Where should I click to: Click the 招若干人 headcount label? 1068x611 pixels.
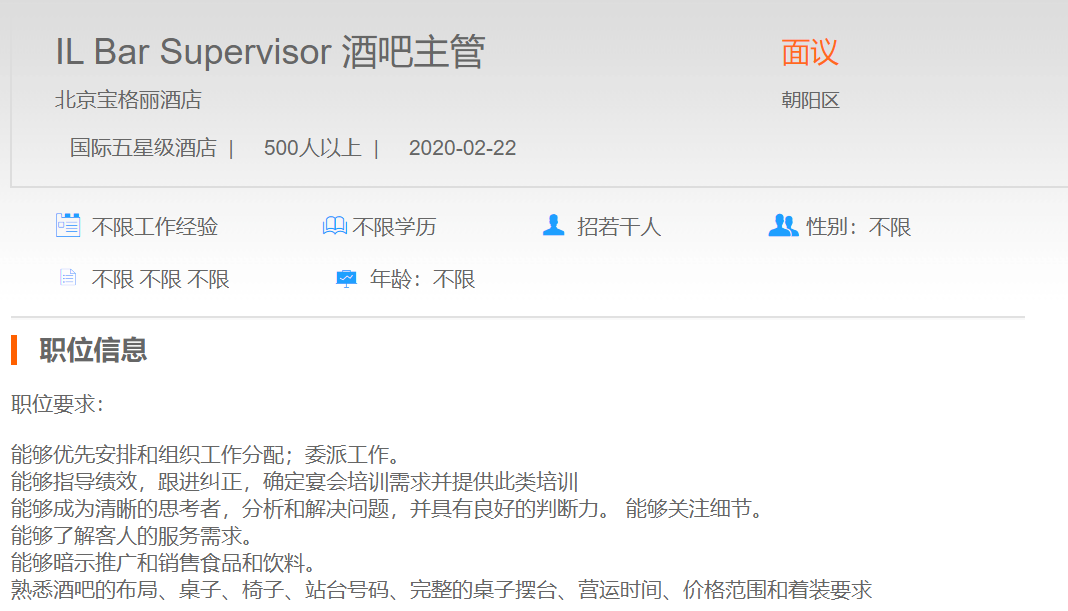tap(619, 227)
